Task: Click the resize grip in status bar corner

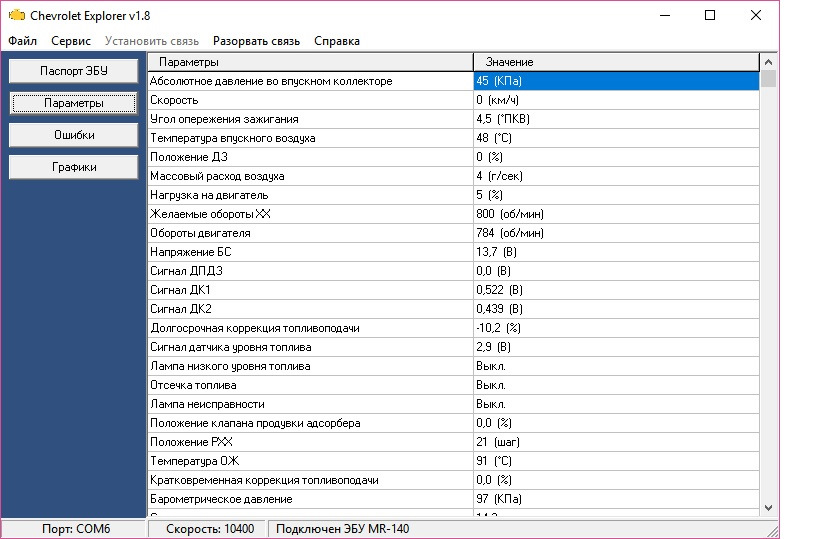Action: [771, 531]
